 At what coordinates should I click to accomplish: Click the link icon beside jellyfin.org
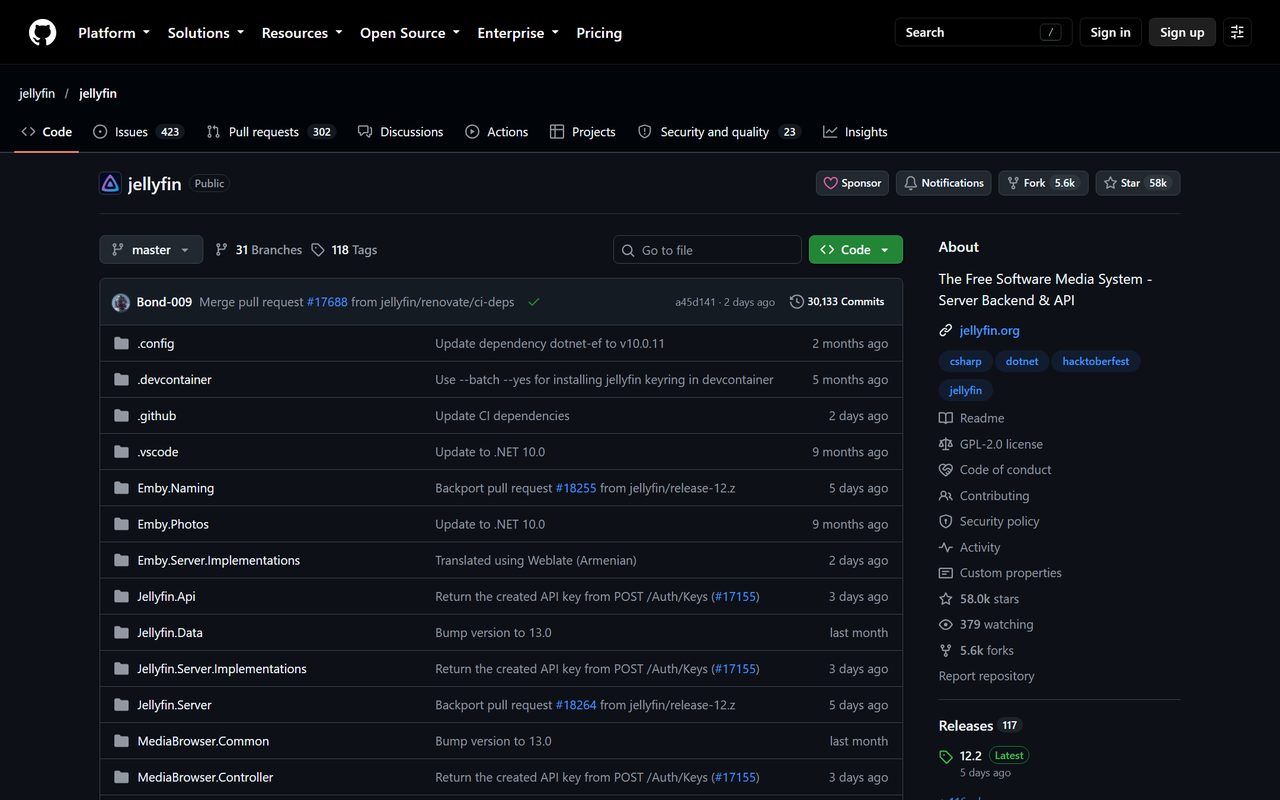[x=946, y=330]
